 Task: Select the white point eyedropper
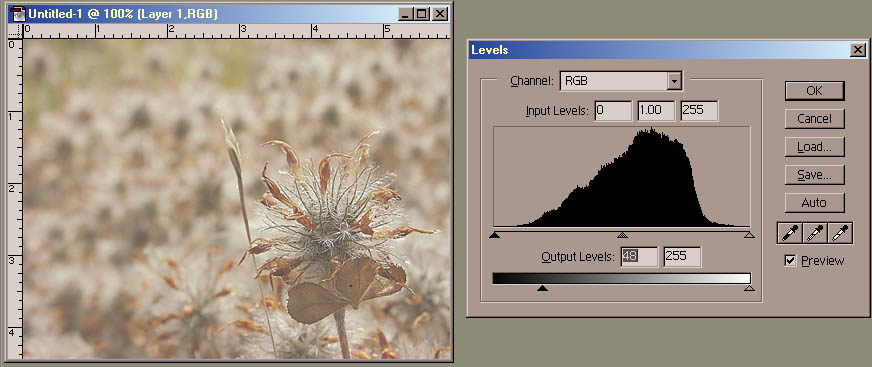840,233
